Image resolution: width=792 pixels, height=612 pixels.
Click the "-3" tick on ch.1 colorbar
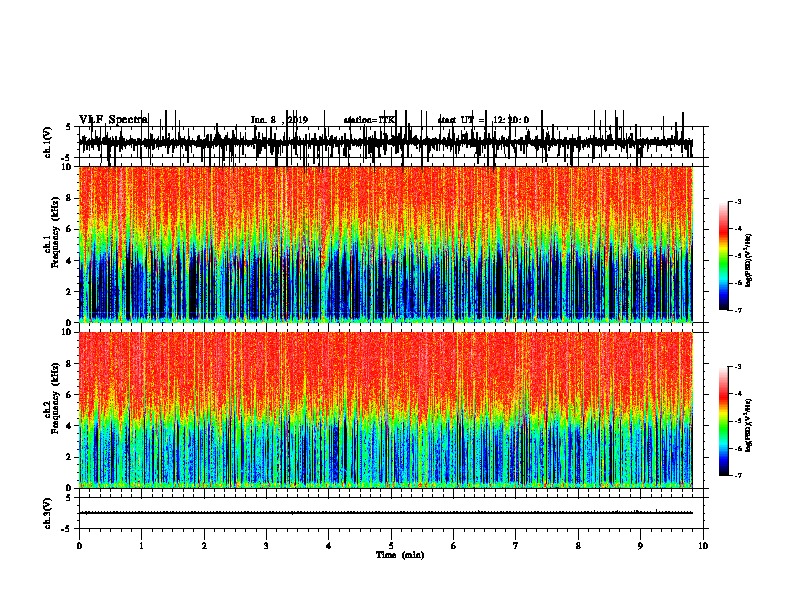(x=738, y=202)
